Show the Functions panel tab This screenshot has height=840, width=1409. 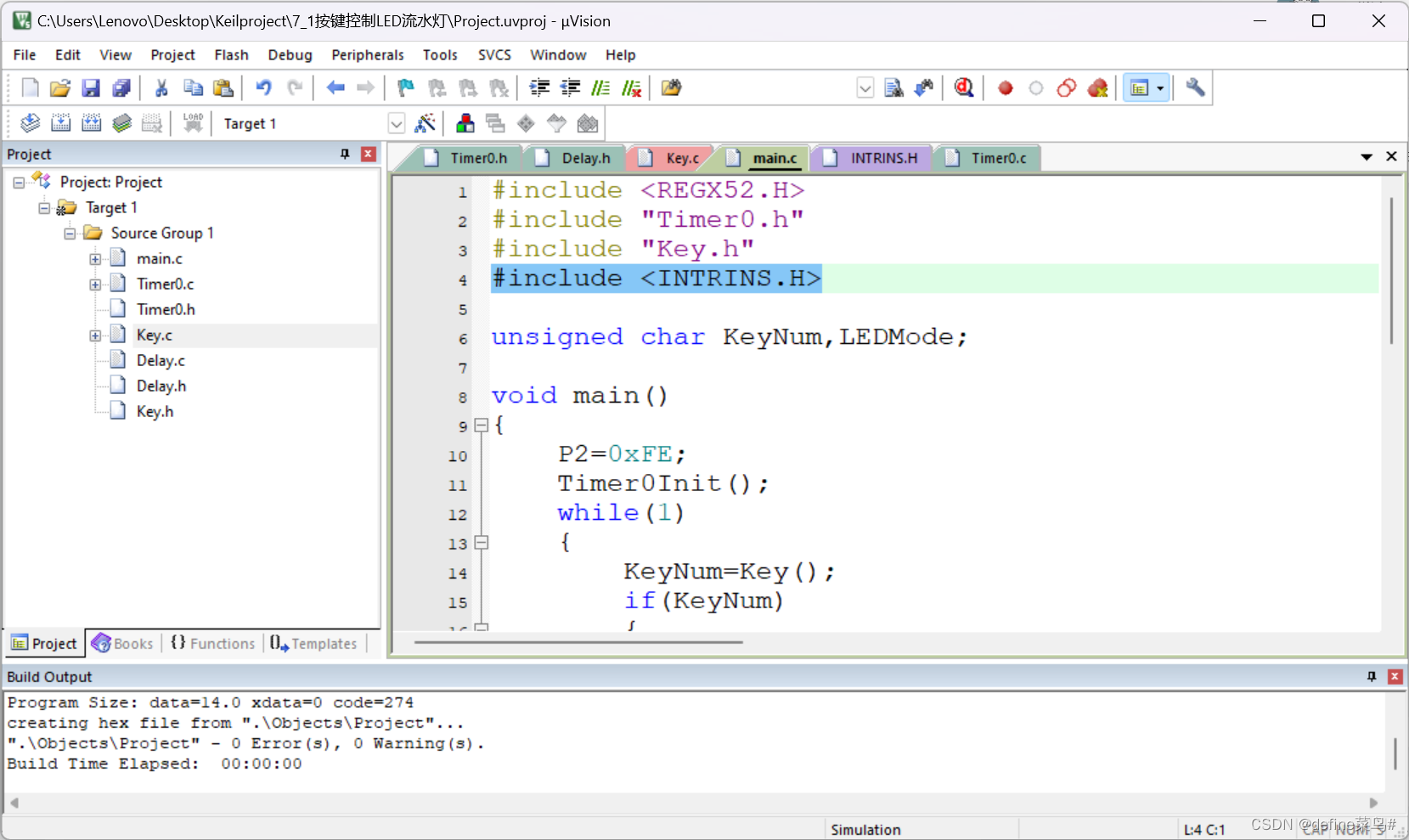(x=213, y=644)
